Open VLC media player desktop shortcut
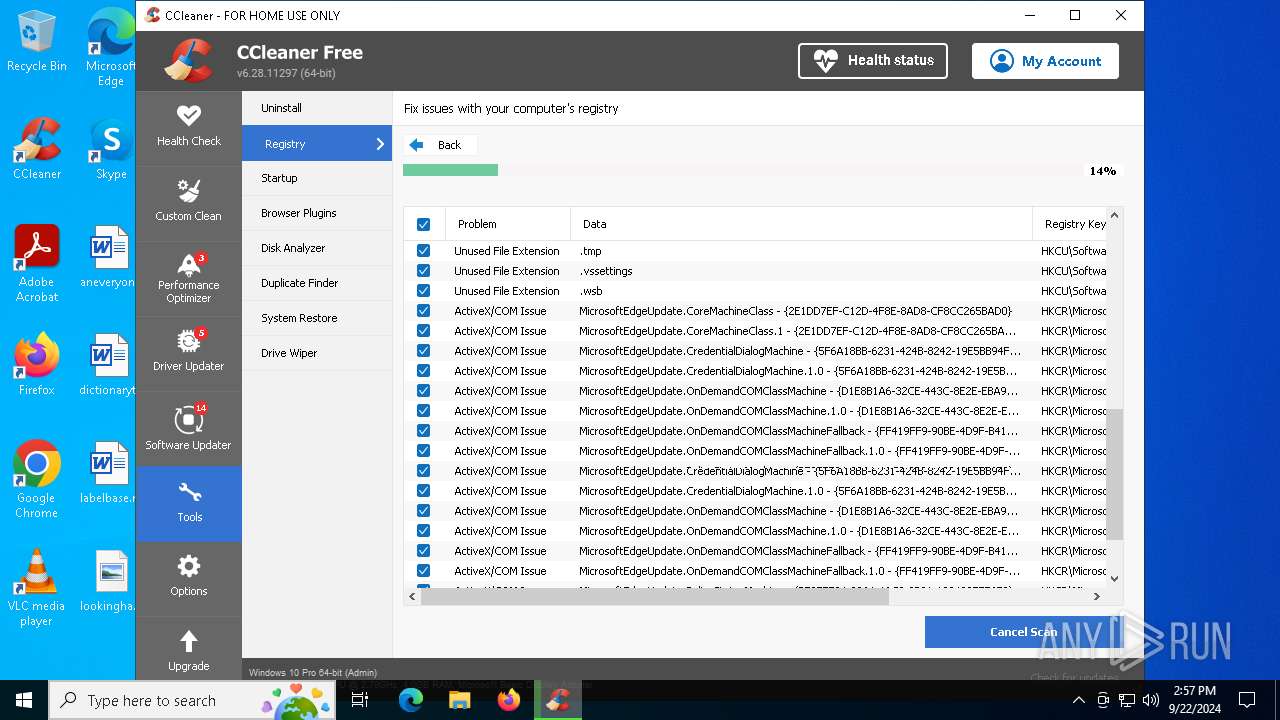 tap(37, 588)
